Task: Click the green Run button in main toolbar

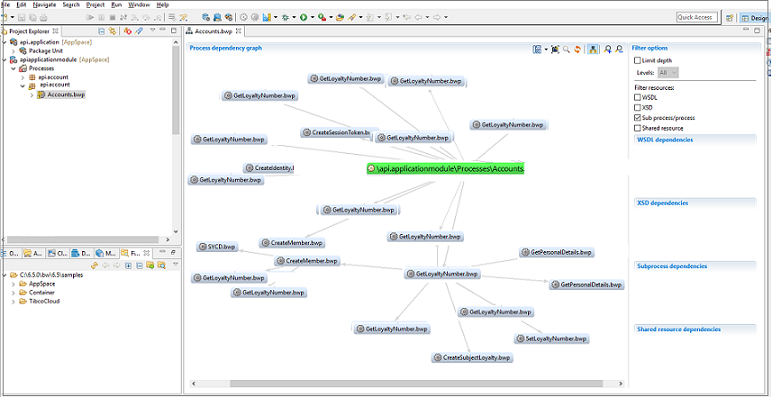Action: (304, 17)
